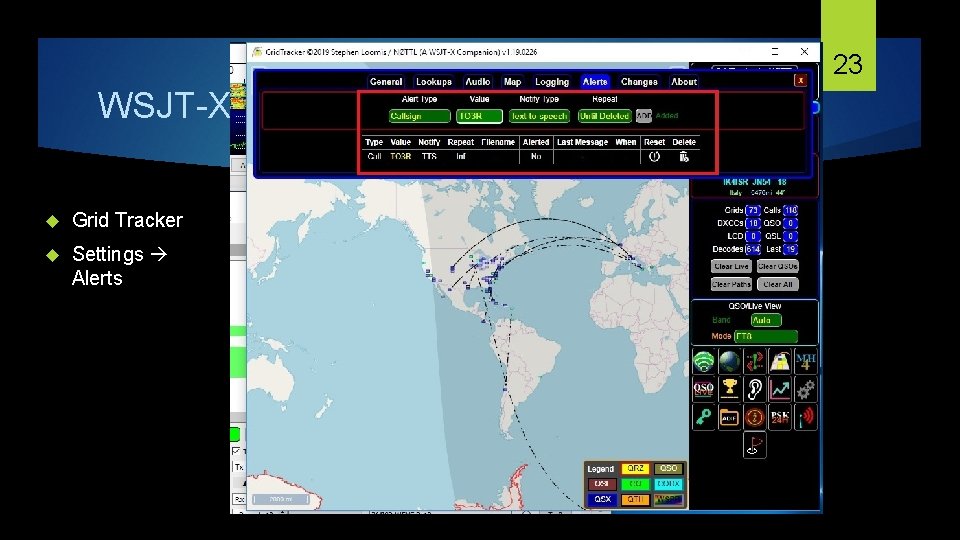The width and height of the screenshot is (960, 540).
Task: Click the QSO legend color swatch
Action: [668, 468]
